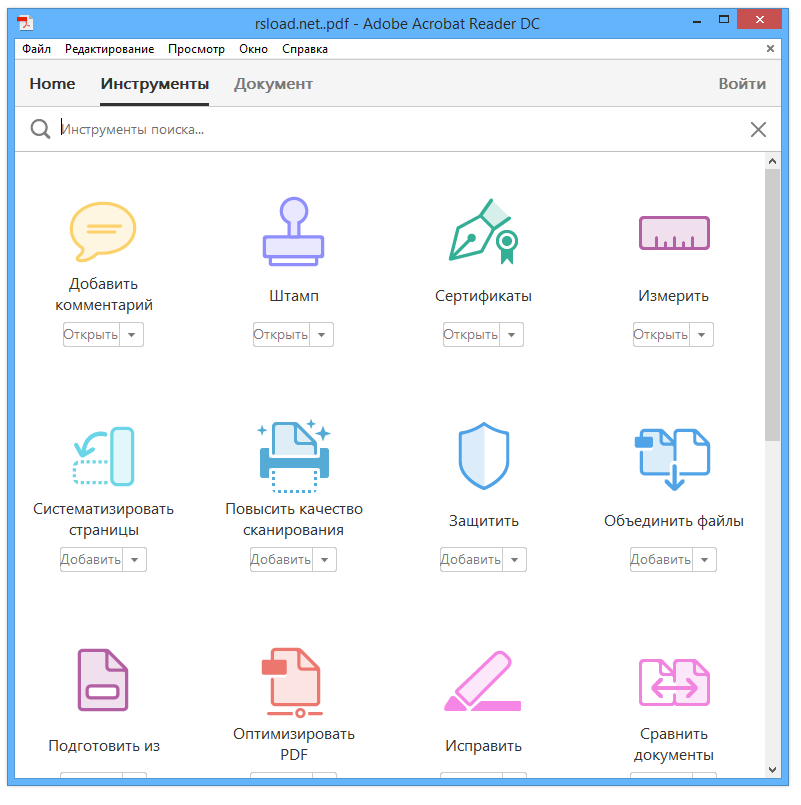
Task: Select the Сертификаты pen nib icon
Action: (483, 232)
